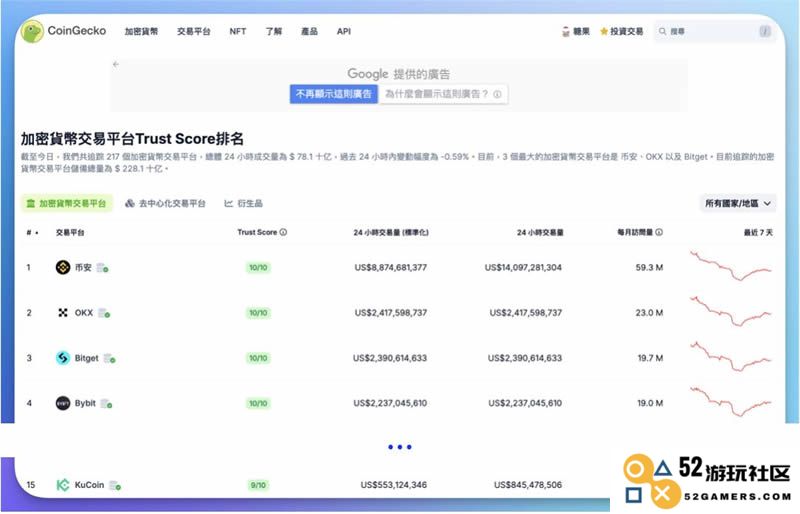800x514 pixels.
Task: Open the 币安 exchange link
Action: 83,267
